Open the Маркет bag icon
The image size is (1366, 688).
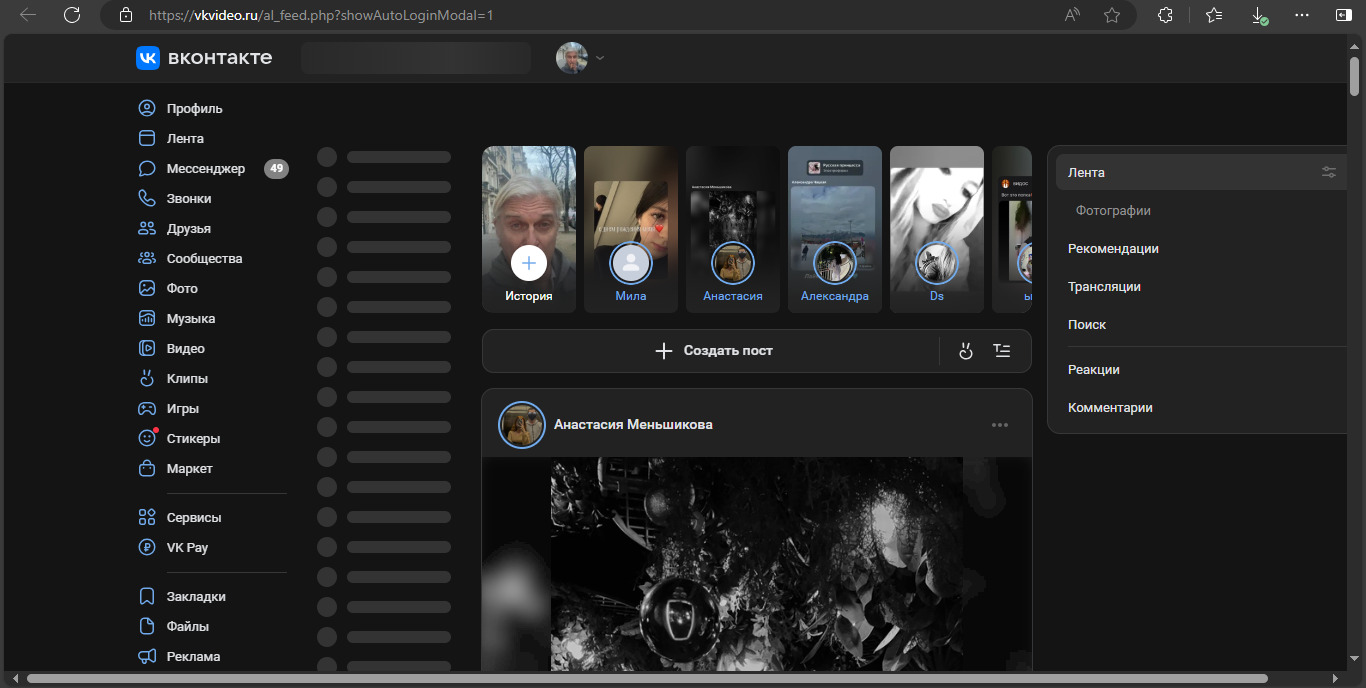coord(147,468)
